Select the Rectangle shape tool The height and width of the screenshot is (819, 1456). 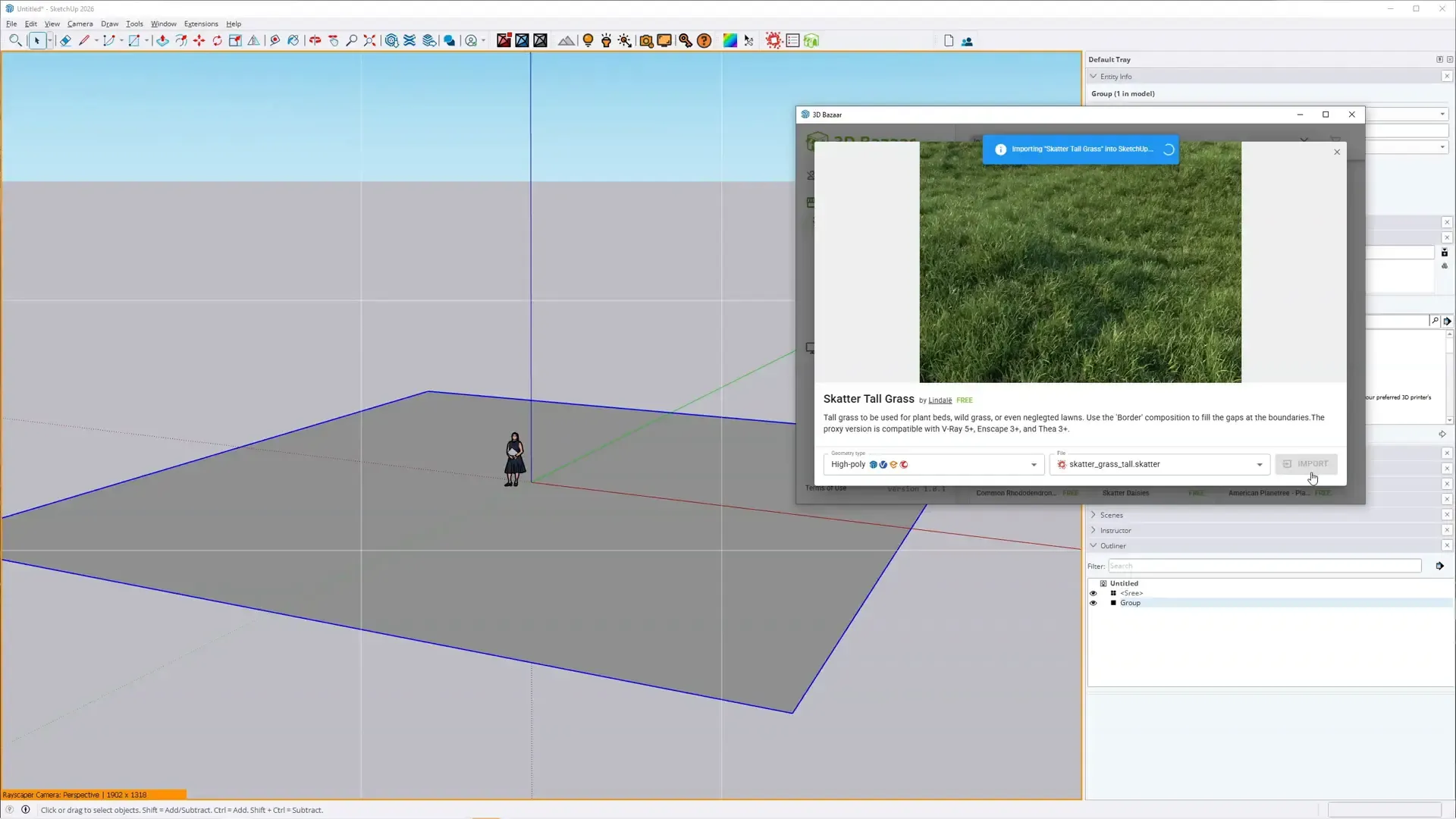pos(134,40)
